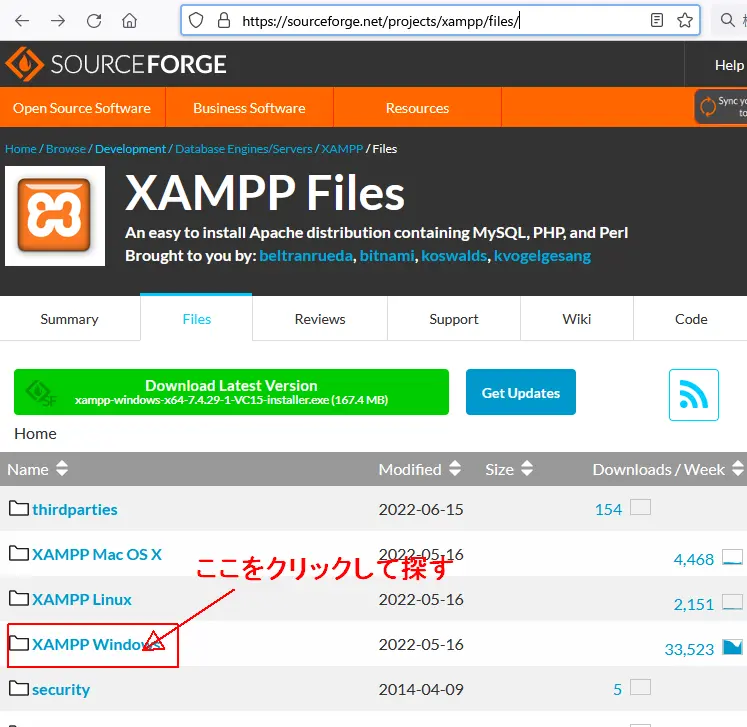Click Help in the top header
Image resolution: width=747 pixels, height=727 pixels.
click(x=729, y=65)
